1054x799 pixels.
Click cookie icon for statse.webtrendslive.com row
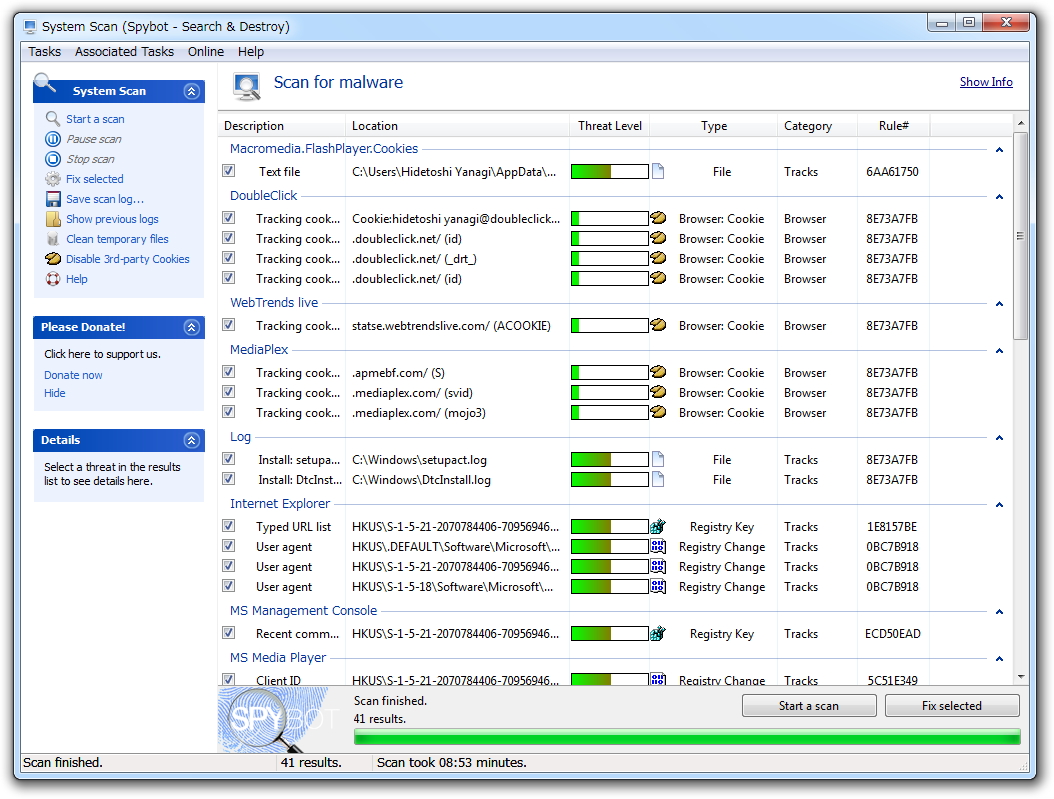click(x=658, y=325)
